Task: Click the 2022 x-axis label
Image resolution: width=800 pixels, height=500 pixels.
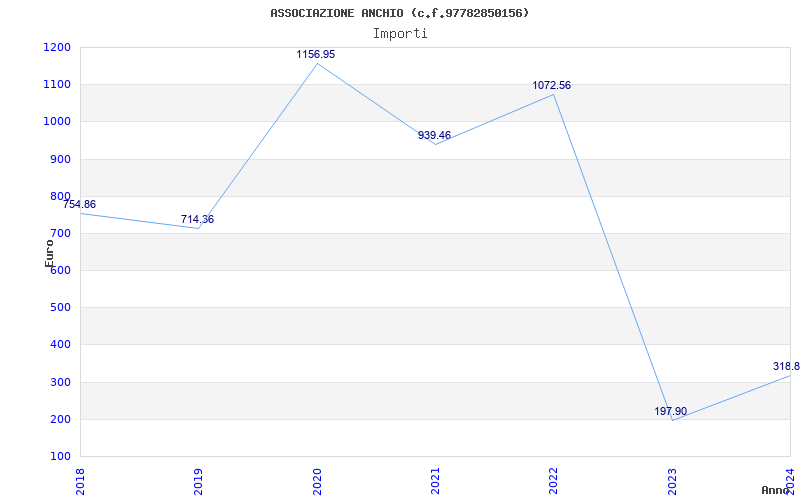Action: point(553,481)
